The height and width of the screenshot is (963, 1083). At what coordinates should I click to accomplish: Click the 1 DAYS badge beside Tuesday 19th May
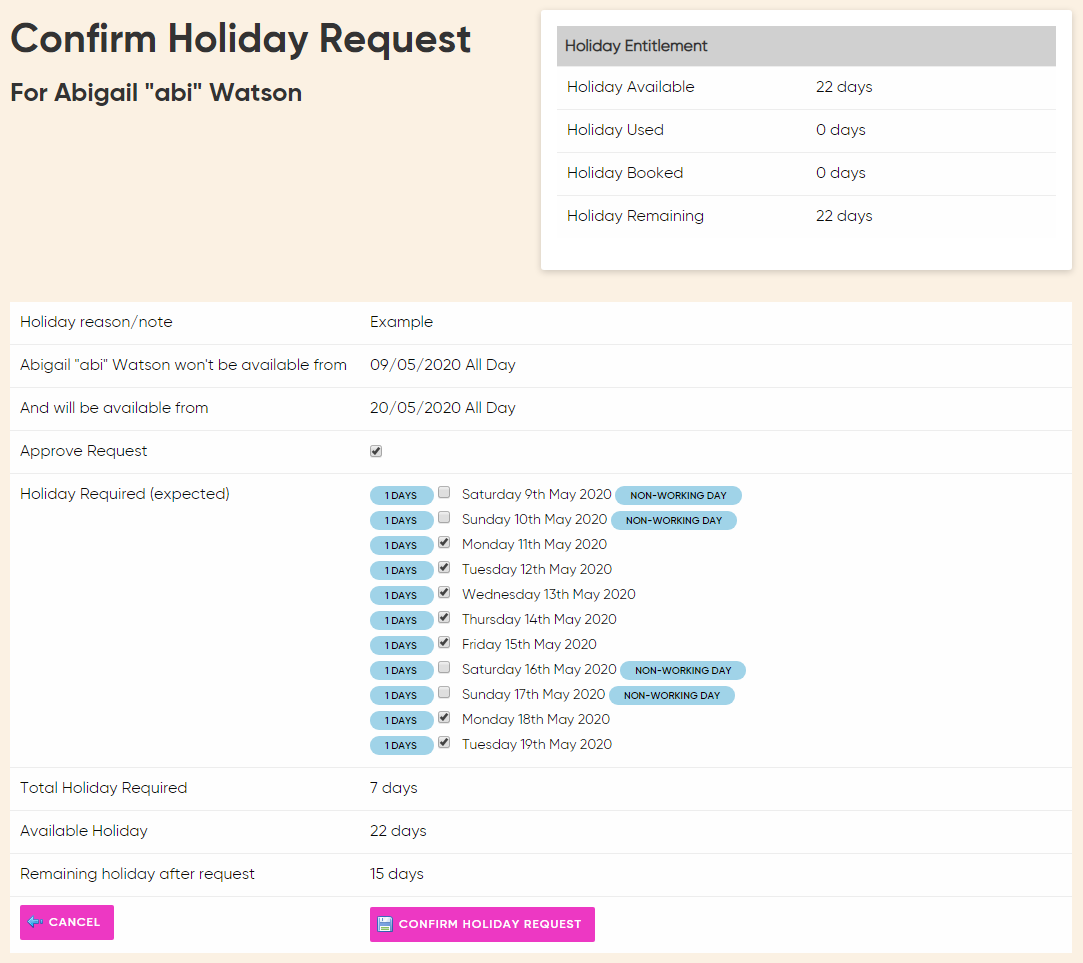click(402, 745)
